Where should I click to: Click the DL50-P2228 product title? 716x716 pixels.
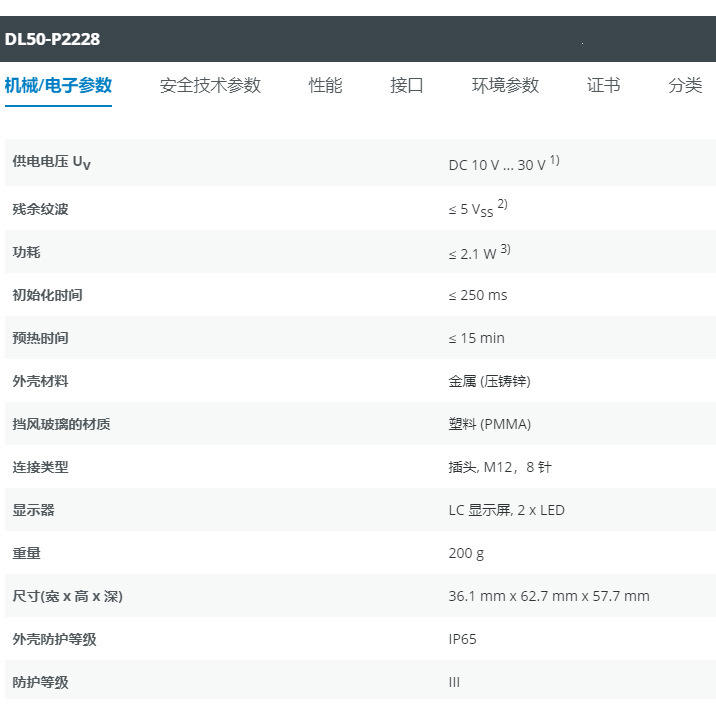point(52,39)
